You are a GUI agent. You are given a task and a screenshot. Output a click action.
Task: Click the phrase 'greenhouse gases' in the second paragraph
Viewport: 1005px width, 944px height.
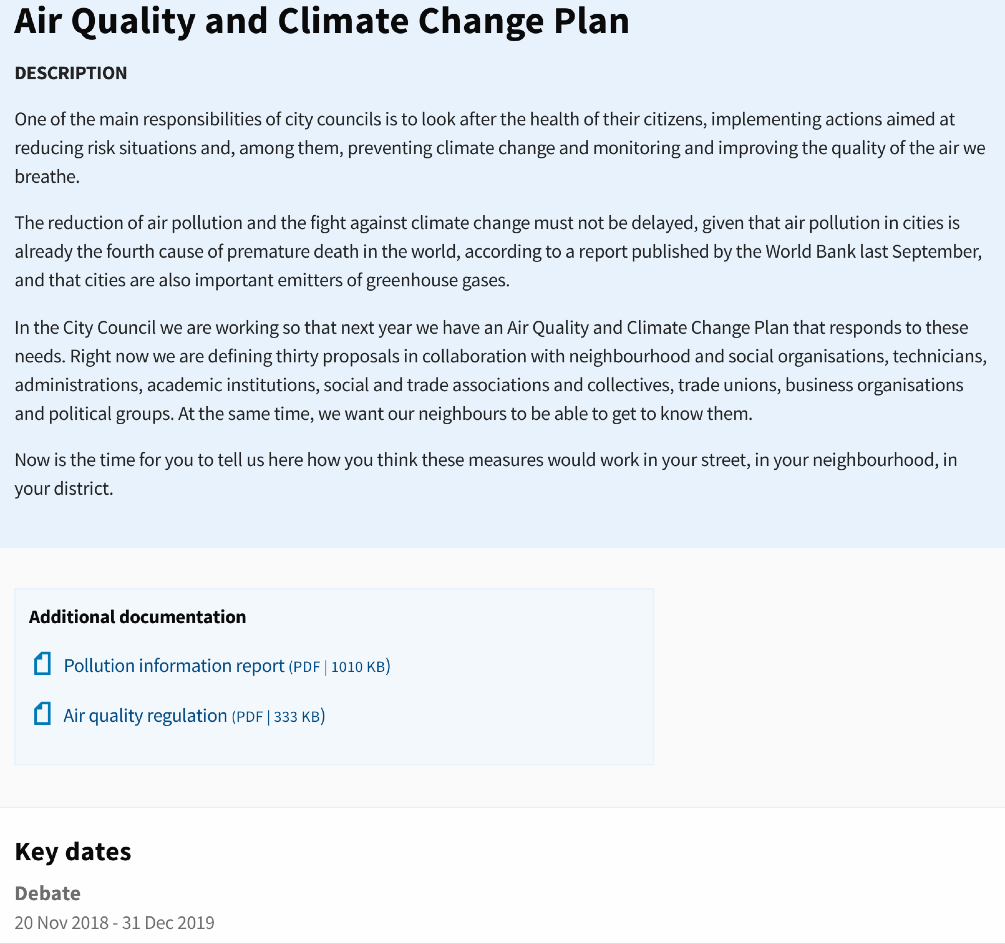[436, 281]
